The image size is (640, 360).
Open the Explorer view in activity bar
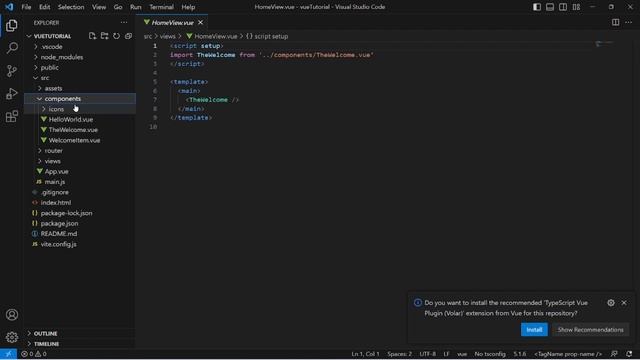point(12,26)
